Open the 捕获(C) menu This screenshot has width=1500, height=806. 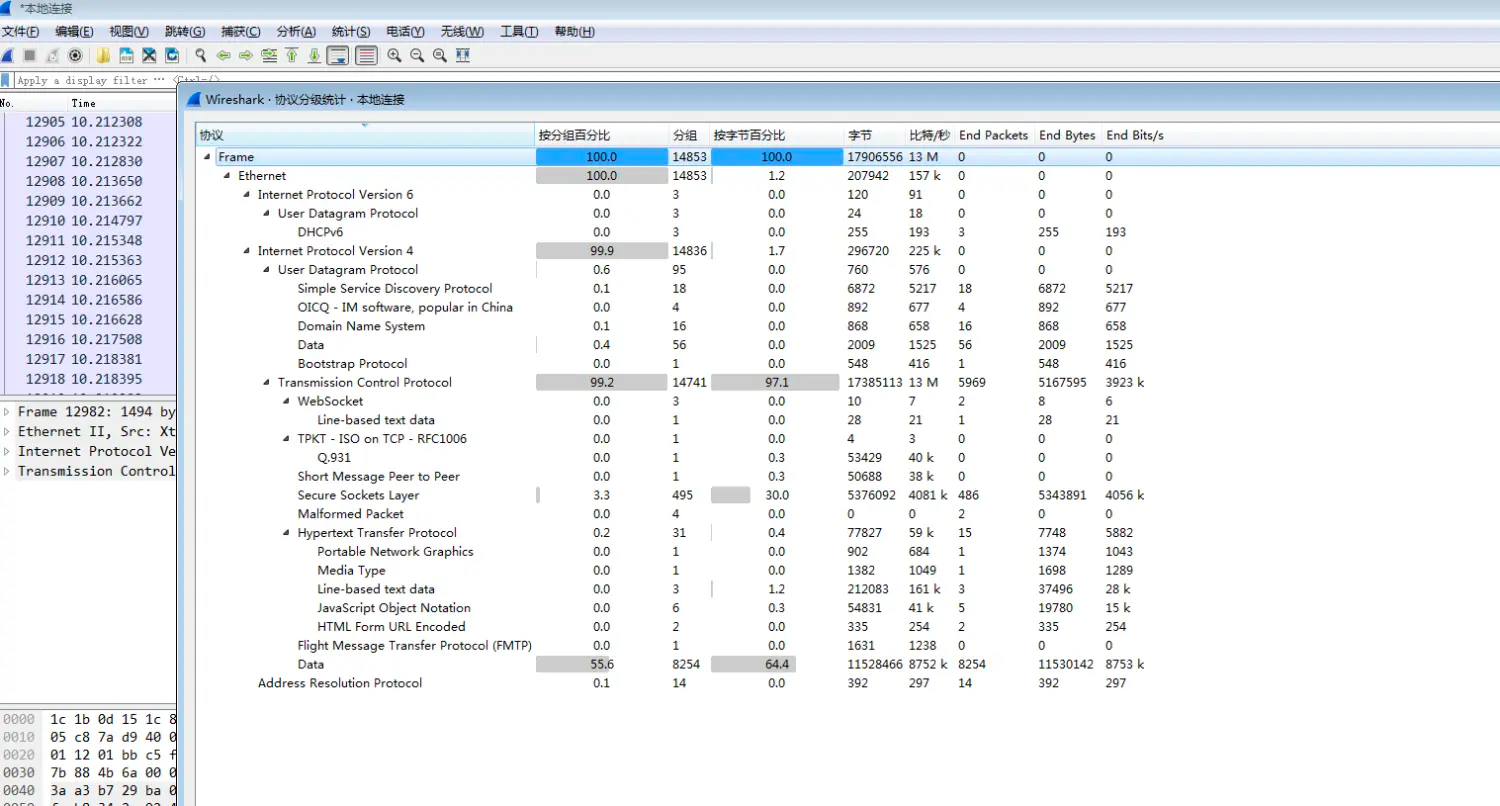point(240,31)
